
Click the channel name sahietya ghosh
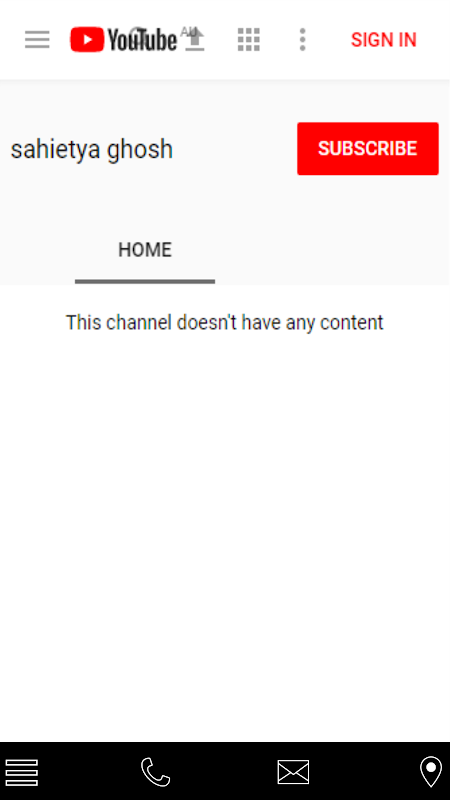coord(92,149)
